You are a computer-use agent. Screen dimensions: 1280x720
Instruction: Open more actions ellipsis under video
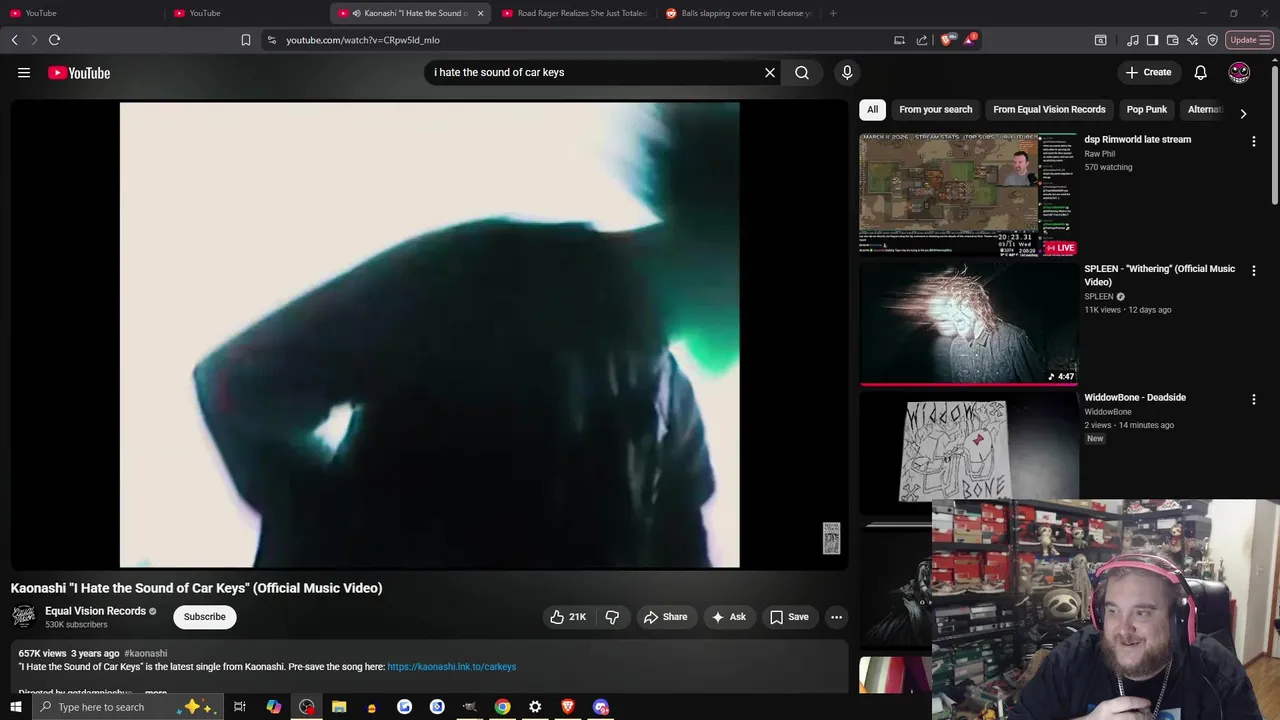836,617
